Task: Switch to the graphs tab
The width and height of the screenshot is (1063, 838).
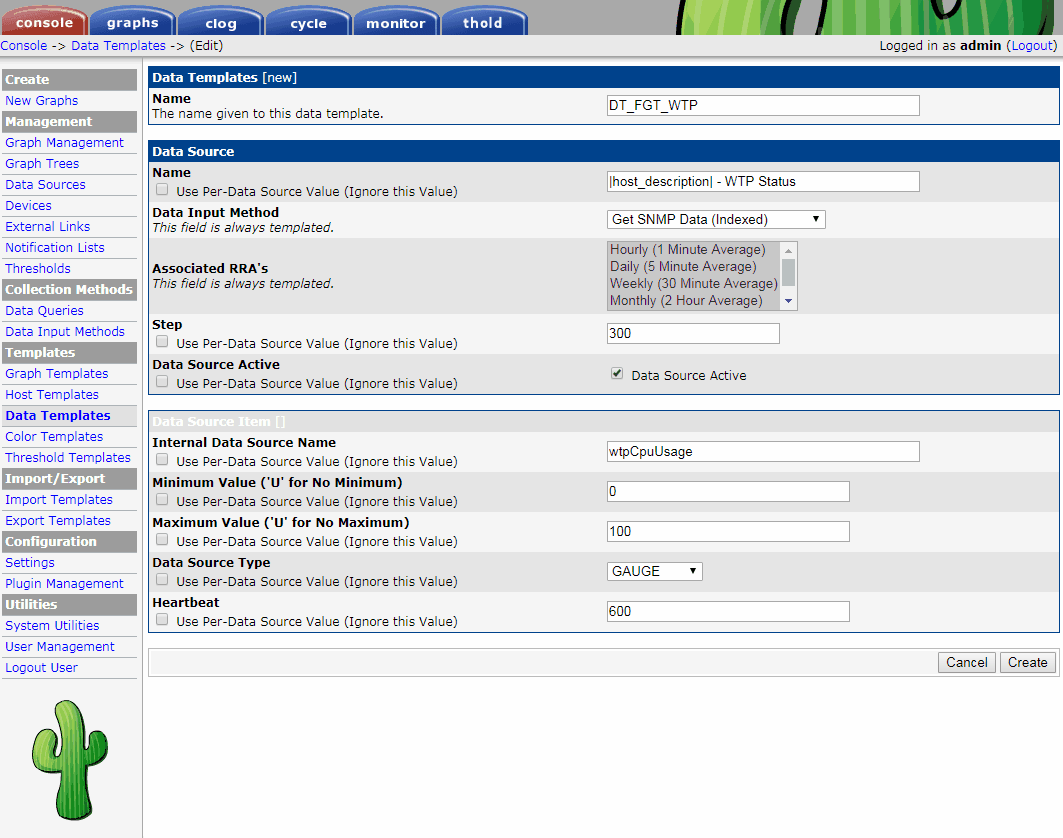Action: (131, 21)
